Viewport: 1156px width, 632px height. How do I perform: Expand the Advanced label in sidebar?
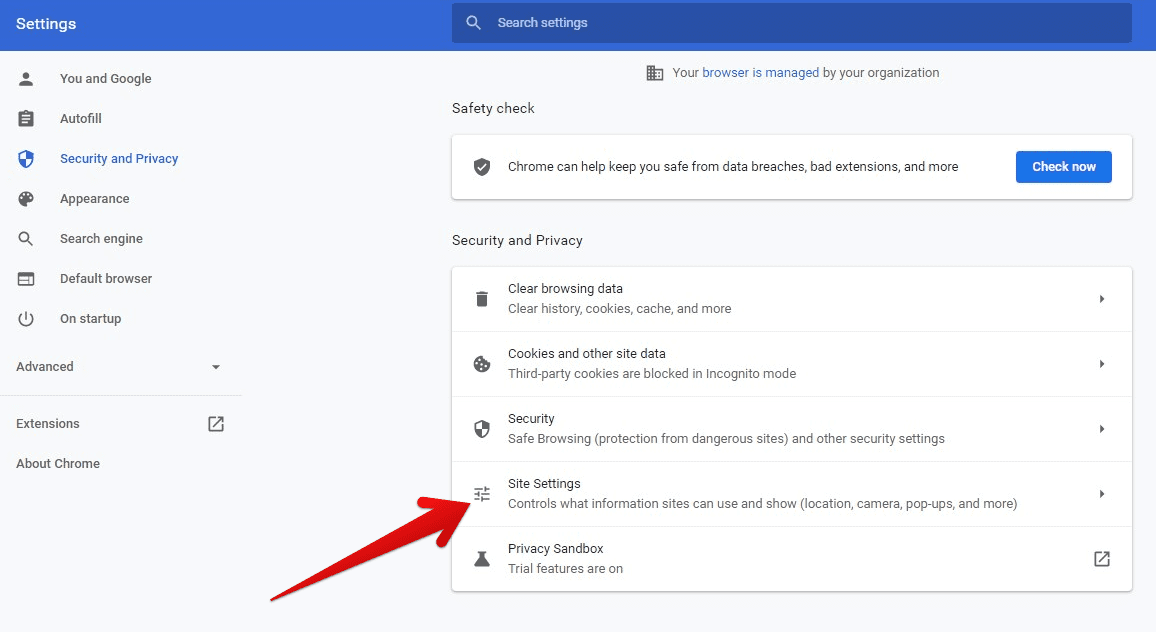coord(44,367)
